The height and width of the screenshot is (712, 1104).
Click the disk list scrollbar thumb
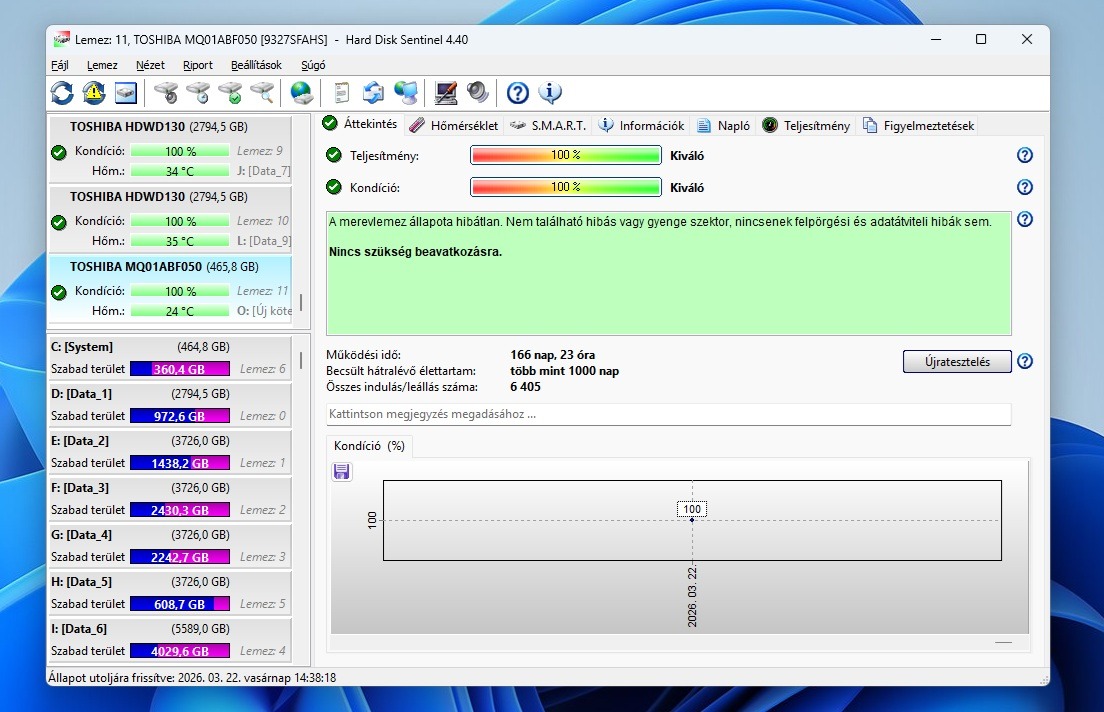point(301,302)
